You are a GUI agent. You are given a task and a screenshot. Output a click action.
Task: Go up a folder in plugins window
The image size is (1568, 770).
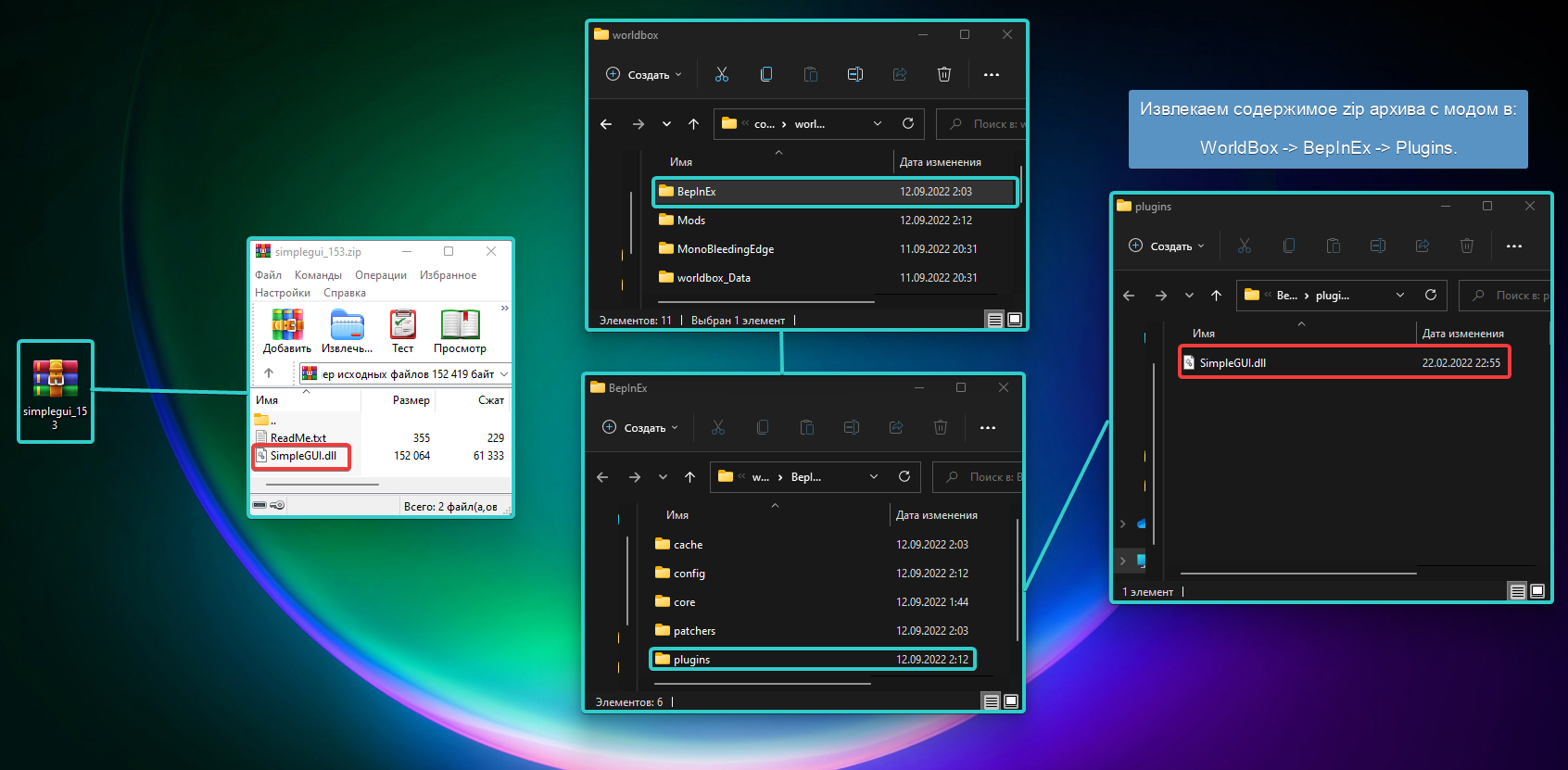(x=1216, y=295)
